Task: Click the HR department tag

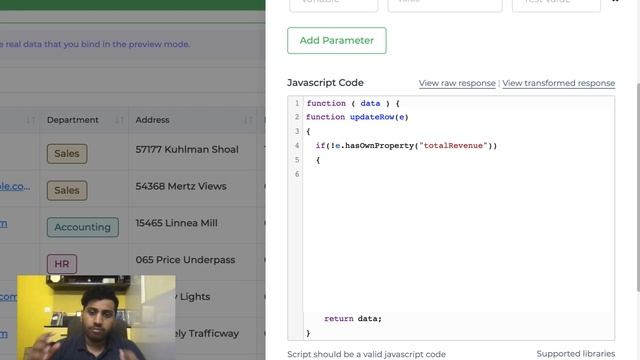Action: point(62,264)
